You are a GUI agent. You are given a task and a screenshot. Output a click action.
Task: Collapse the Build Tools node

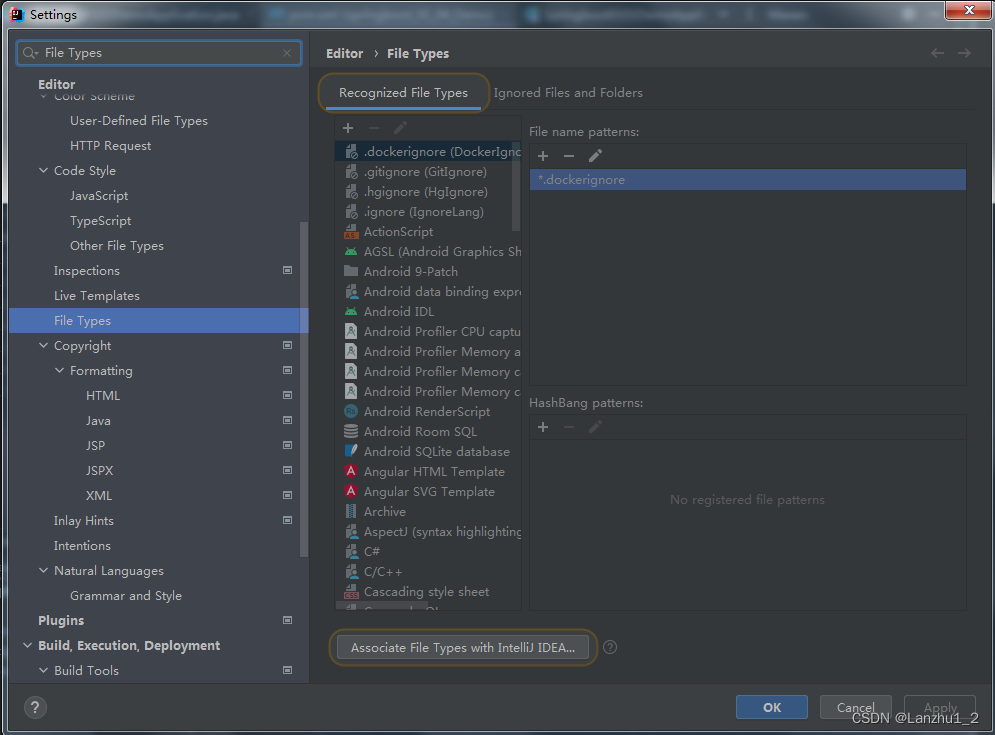[44, 670]
